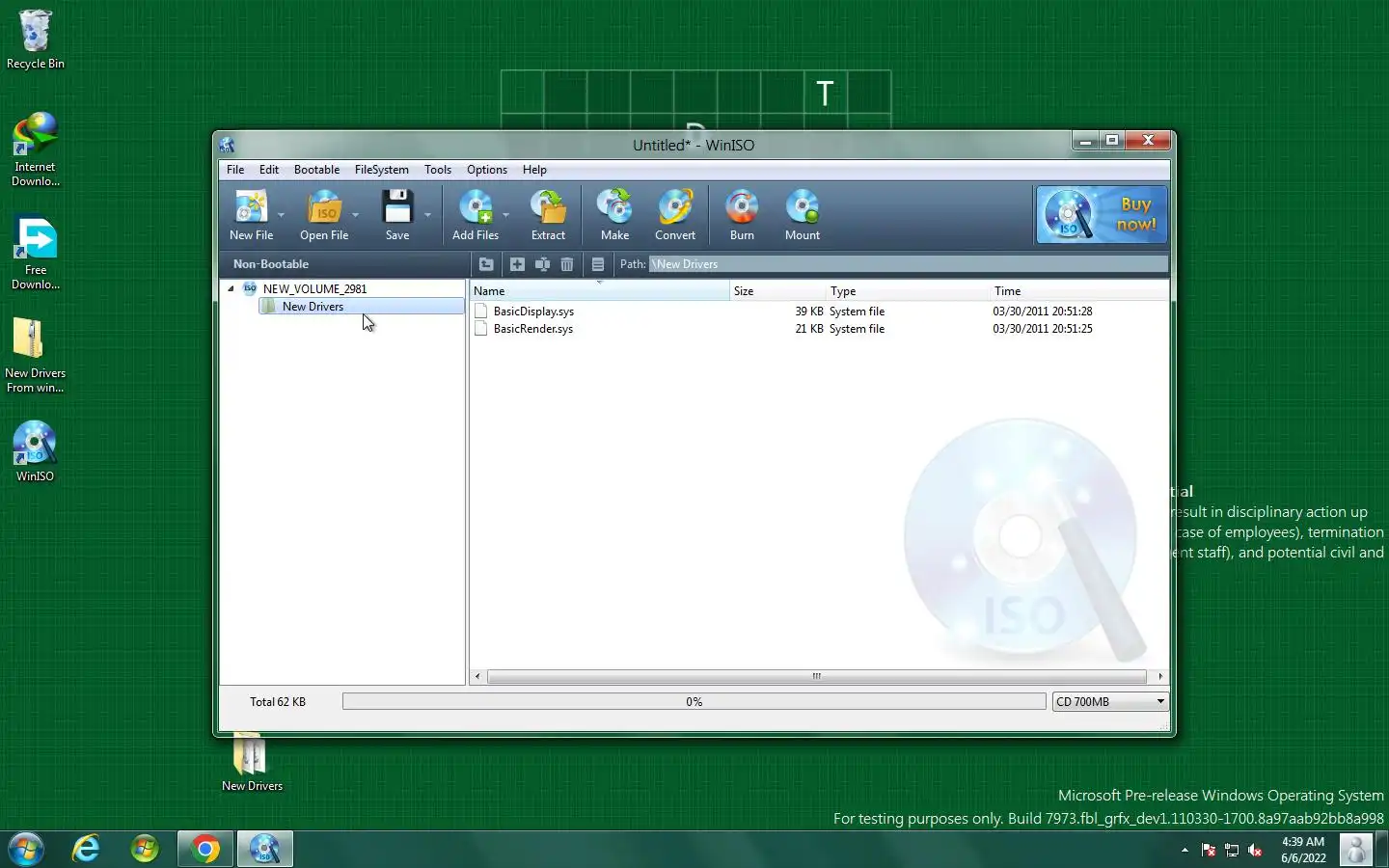
Task: Go up one folder level icon
Action: [x=486, y=264]
